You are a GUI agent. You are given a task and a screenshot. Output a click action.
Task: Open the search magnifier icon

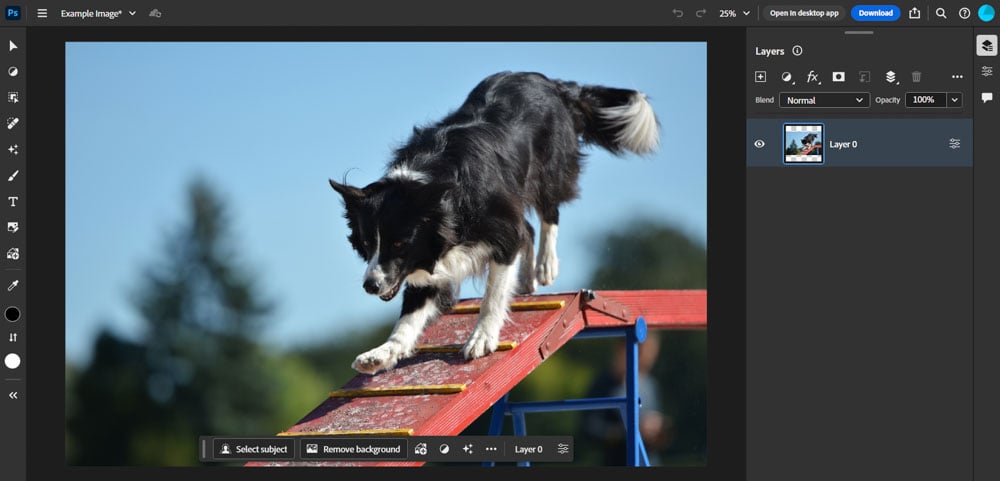click(941, 13)
